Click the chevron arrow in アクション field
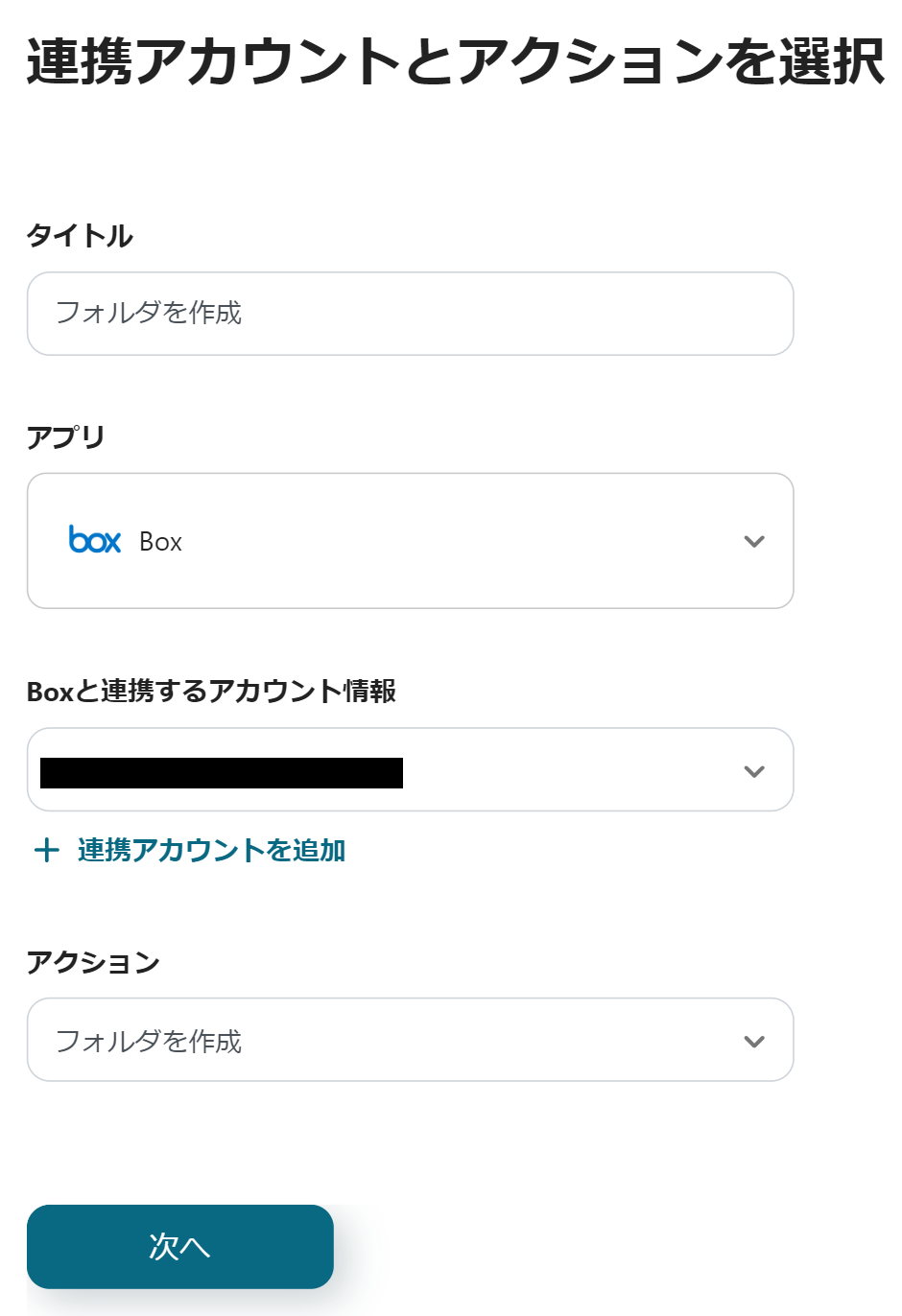Viewport: 902px width, 1316px height. pyautogui.click(x=754, y=1042)
